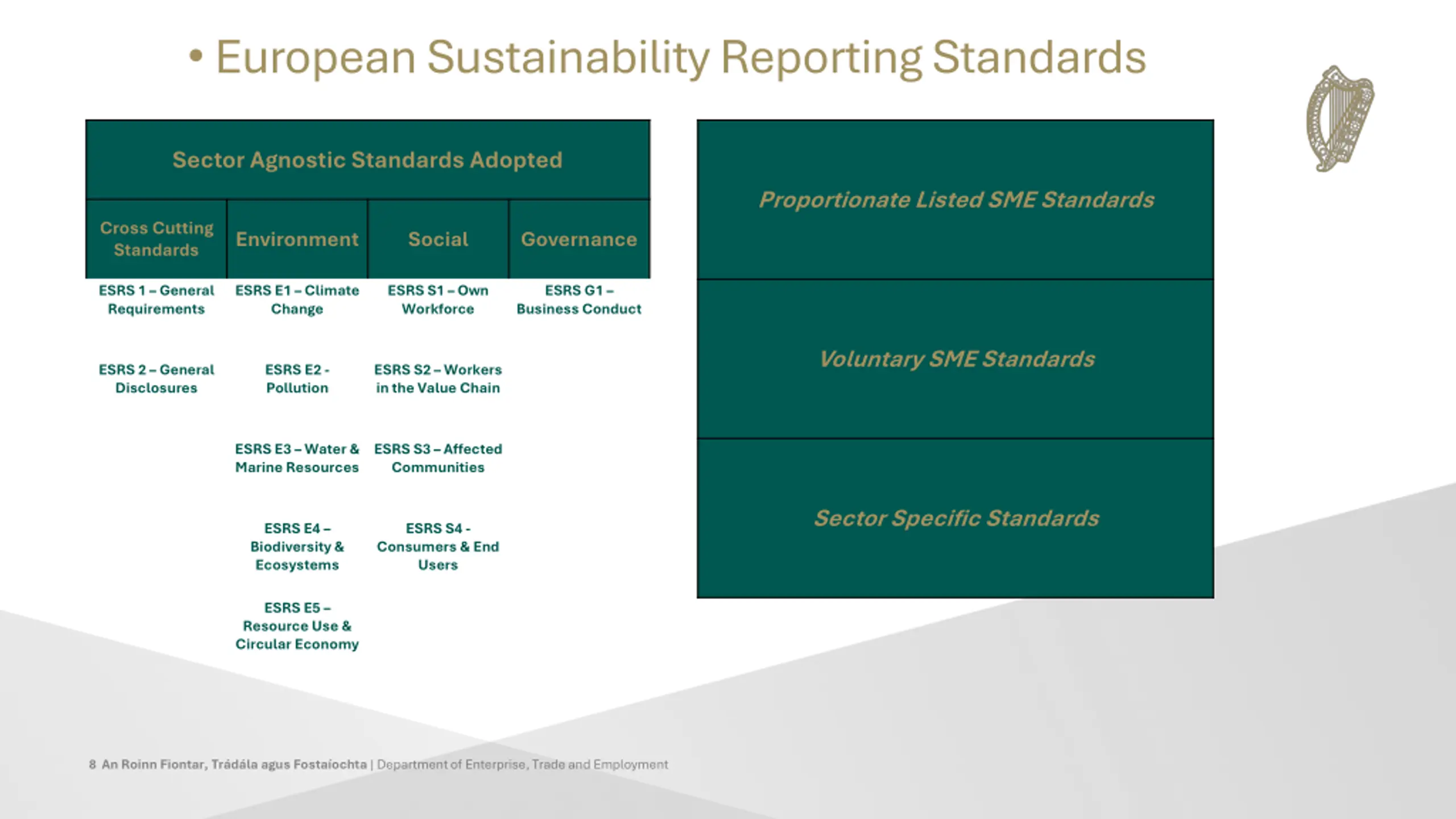The height and width of the screenshot is (819, 1456).
Task: Click 'ESRS 1 – General Requirements' cell
Action: point(156,300)
